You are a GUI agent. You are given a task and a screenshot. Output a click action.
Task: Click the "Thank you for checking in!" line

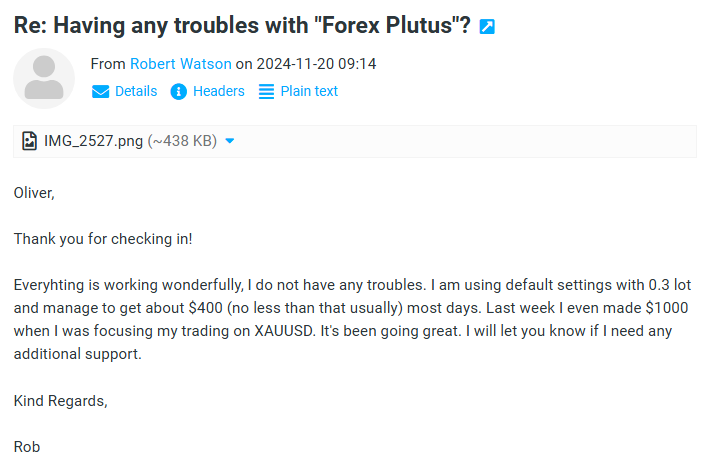[x=103, y=239]
